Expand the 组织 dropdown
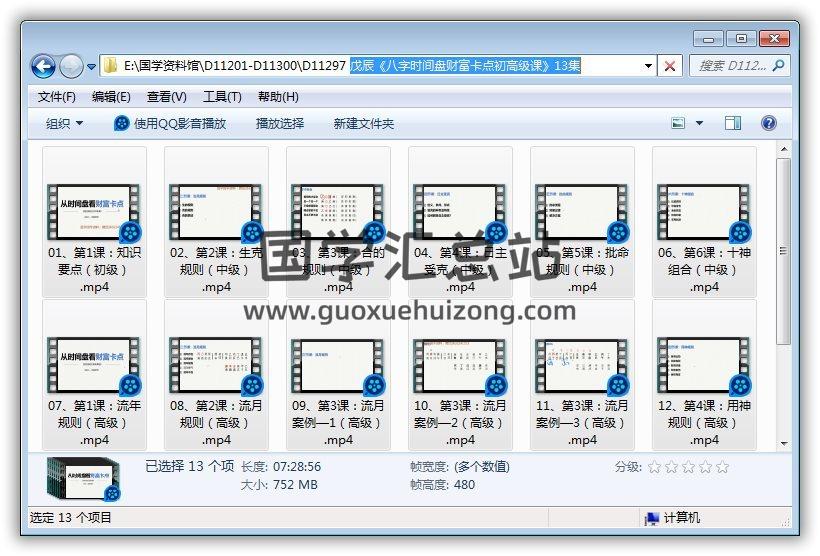The image size is (820, 556). [64, 124]
